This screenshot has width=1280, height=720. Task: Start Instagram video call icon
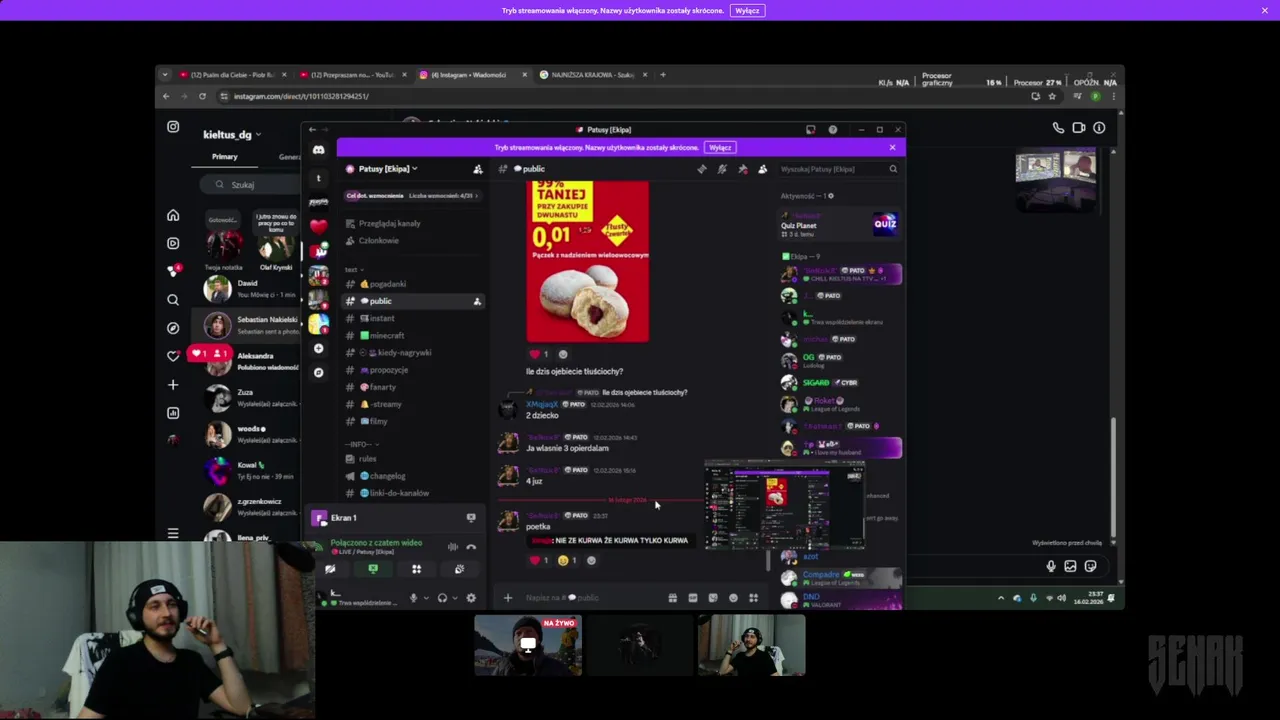[x=1079, y=128]
